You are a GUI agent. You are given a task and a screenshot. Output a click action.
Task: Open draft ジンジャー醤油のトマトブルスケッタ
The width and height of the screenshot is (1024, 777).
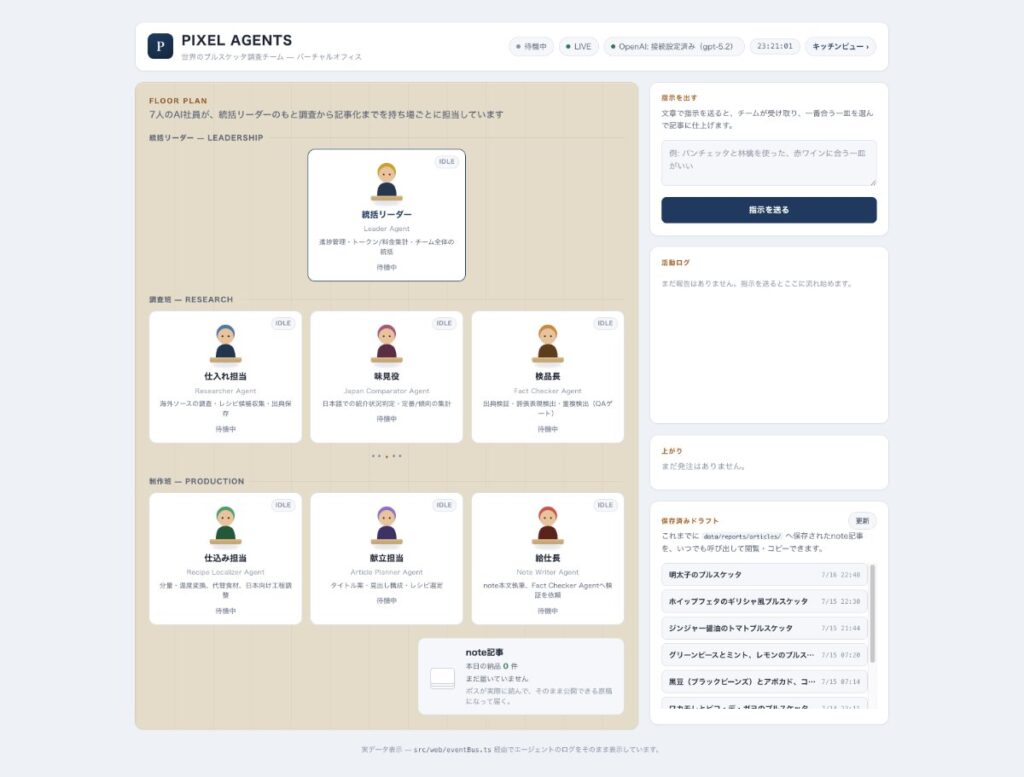pyautogui.click(x=764, y=628)
